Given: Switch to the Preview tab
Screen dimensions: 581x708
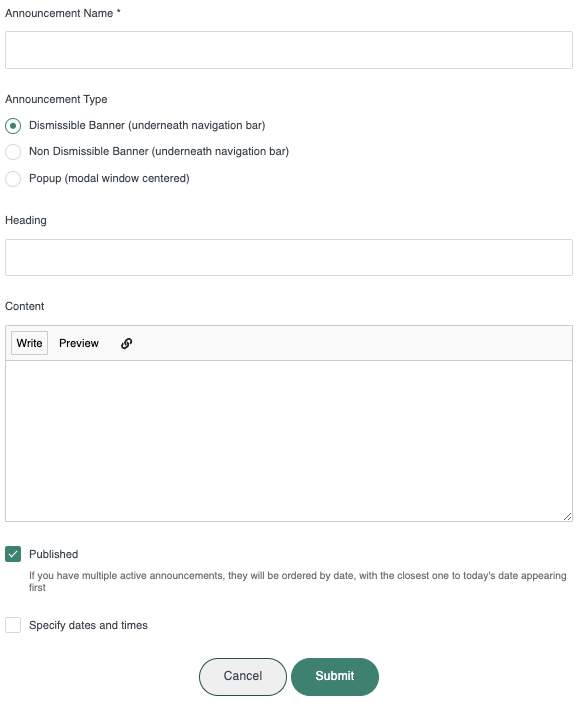Looking at the screenshot, I should 79,343.
